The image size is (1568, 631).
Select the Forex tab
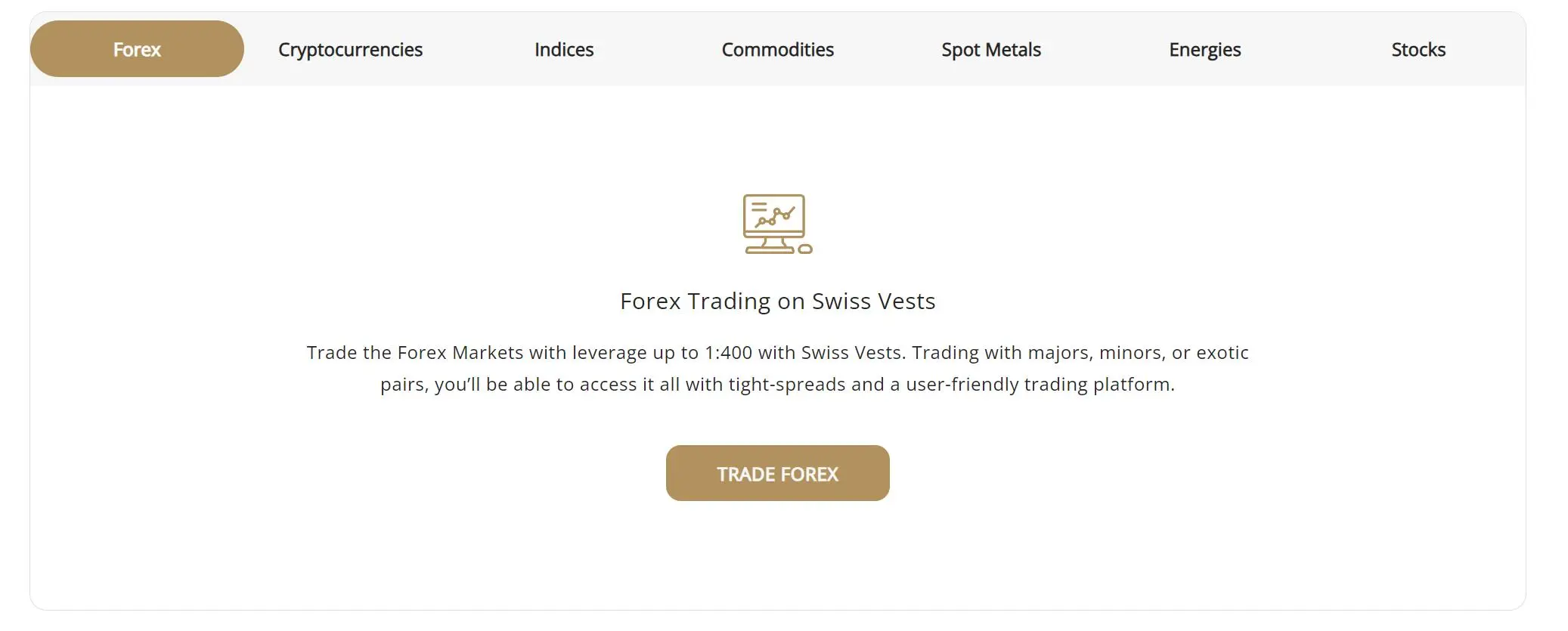coord(137,49)
